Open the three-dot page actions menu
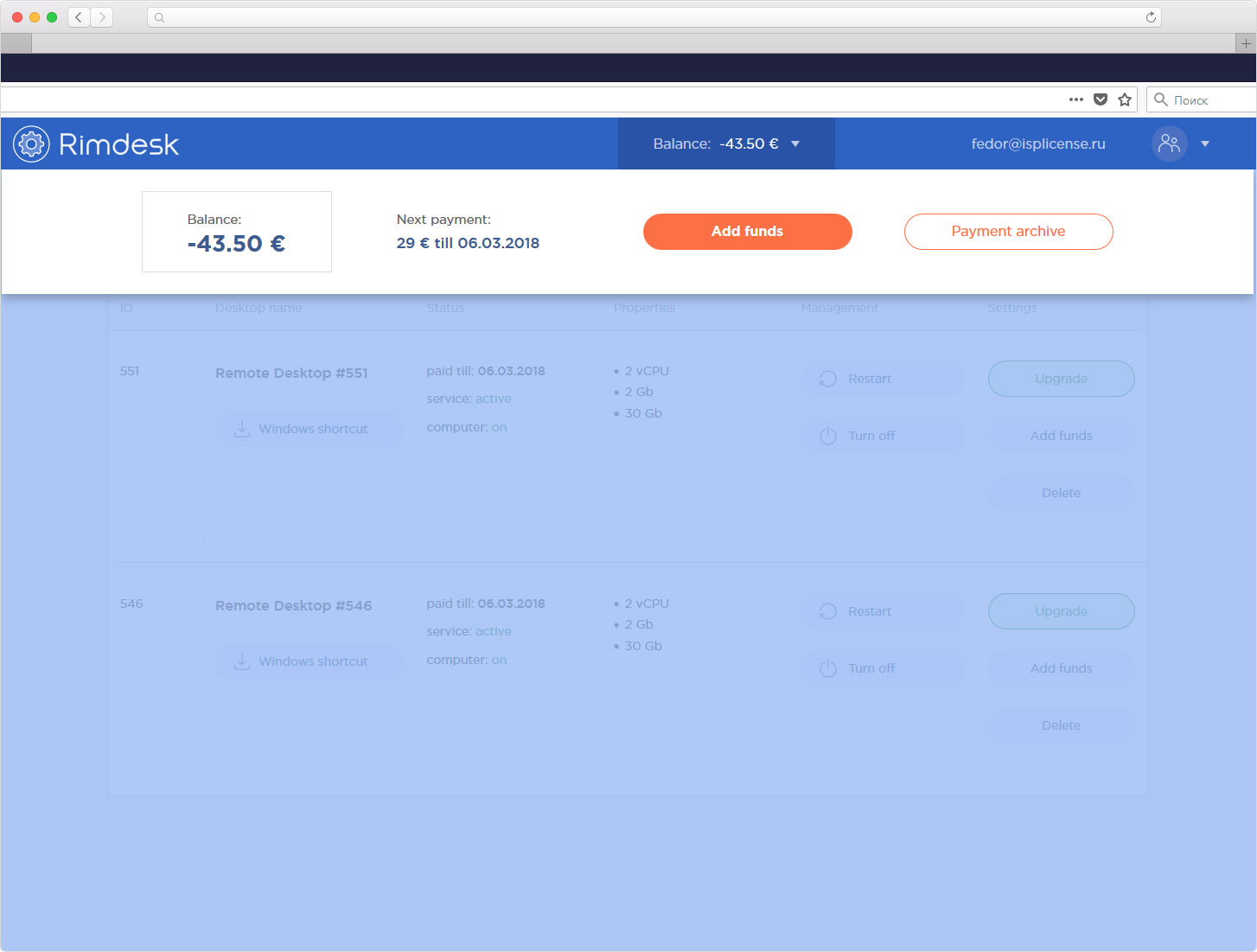This screenshot has width=1257, height=952. [x=1075, y=99]
